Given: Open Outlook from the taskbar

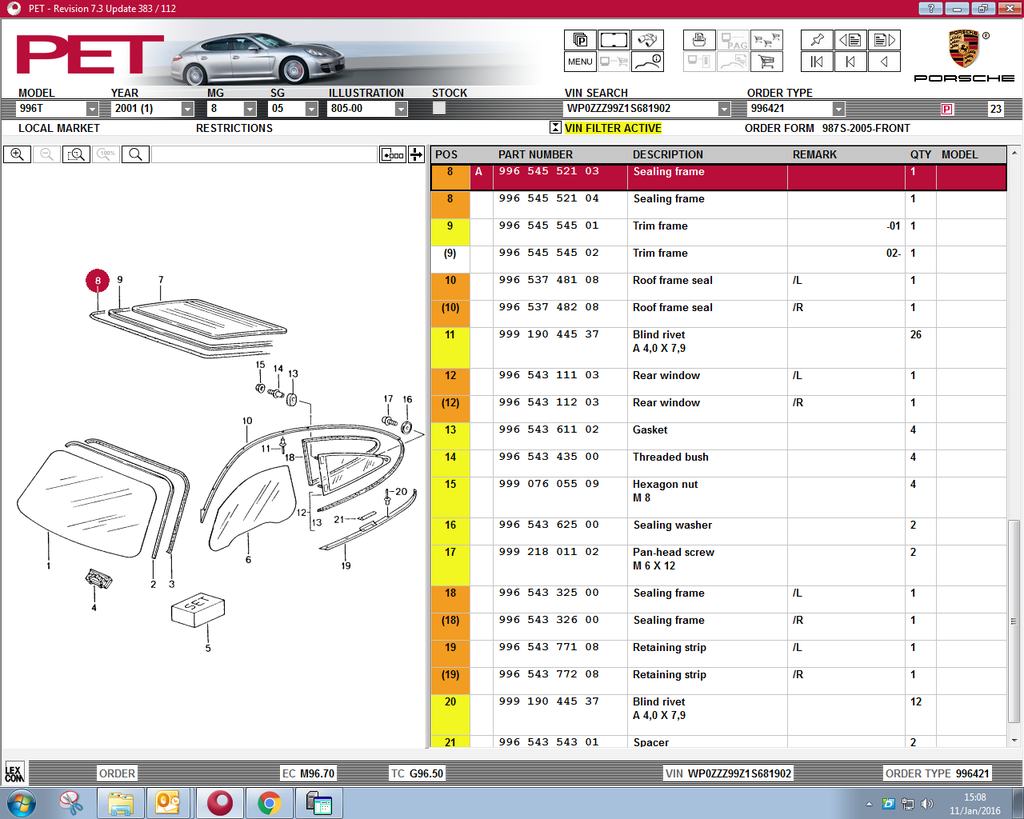Looking at the screenshot, I should click(x=168, y=803).
